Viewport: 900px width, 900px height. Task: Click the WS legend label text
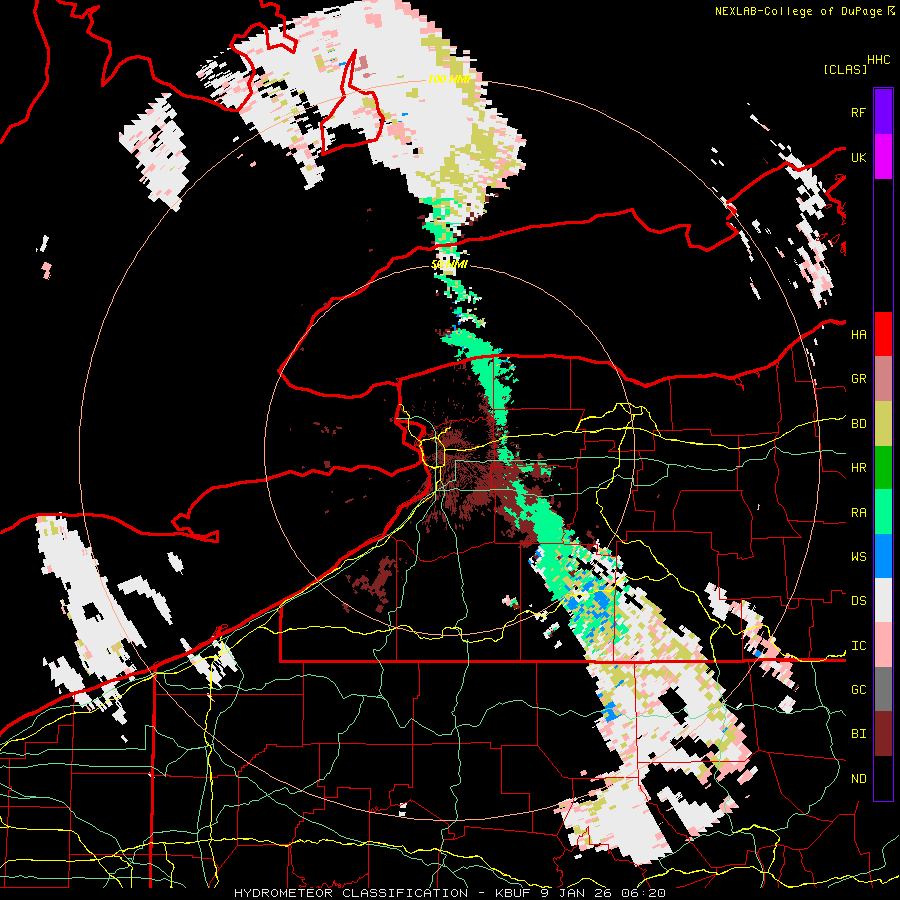858,556
